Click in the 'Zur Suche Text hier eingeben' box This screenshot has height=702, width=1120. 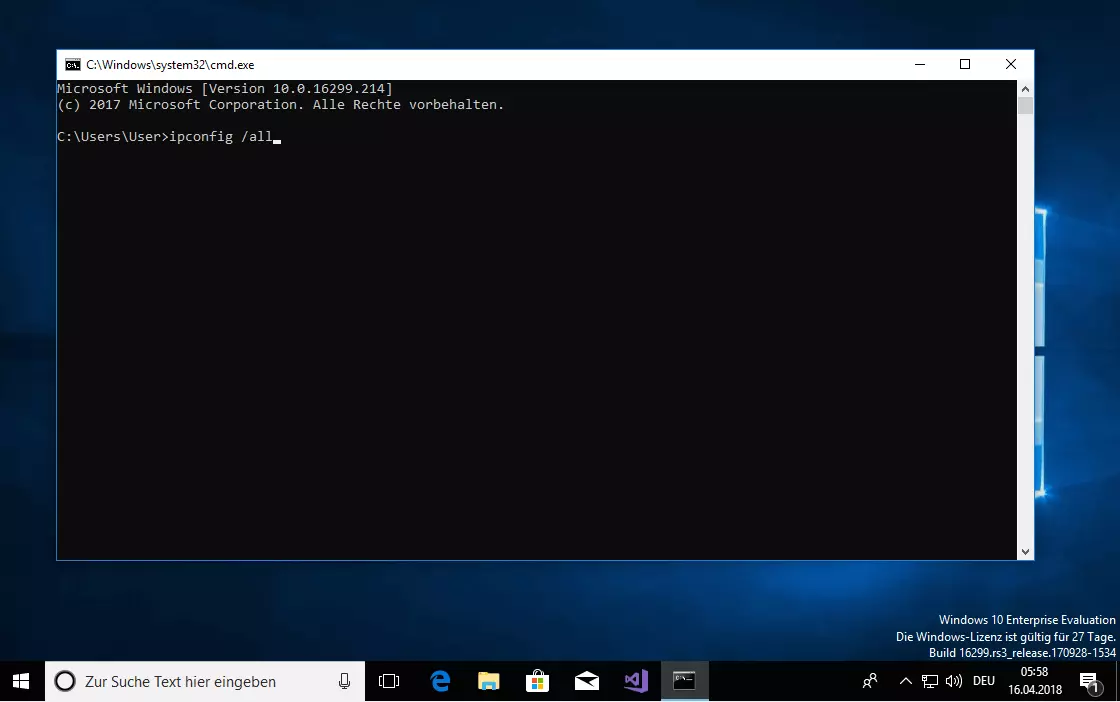(x=200, y=681)
